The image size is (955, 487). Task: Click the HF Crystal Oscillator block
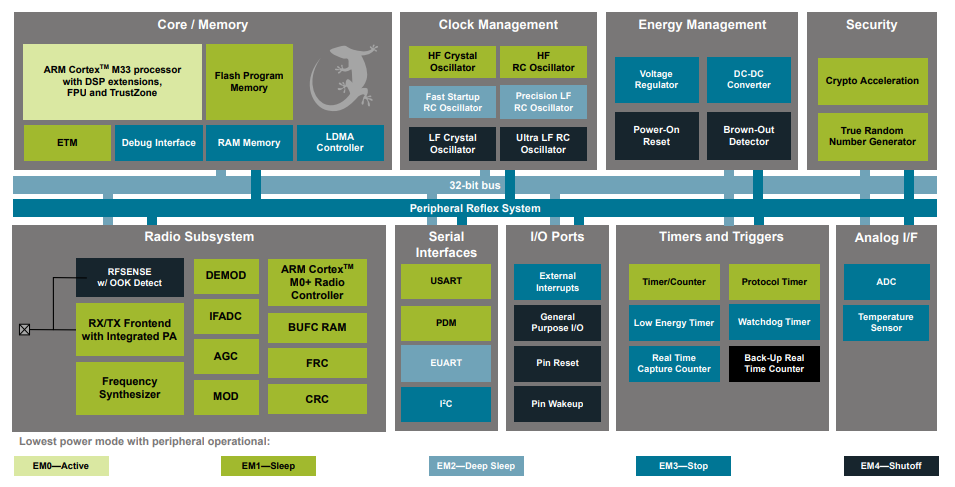point(452,62)
